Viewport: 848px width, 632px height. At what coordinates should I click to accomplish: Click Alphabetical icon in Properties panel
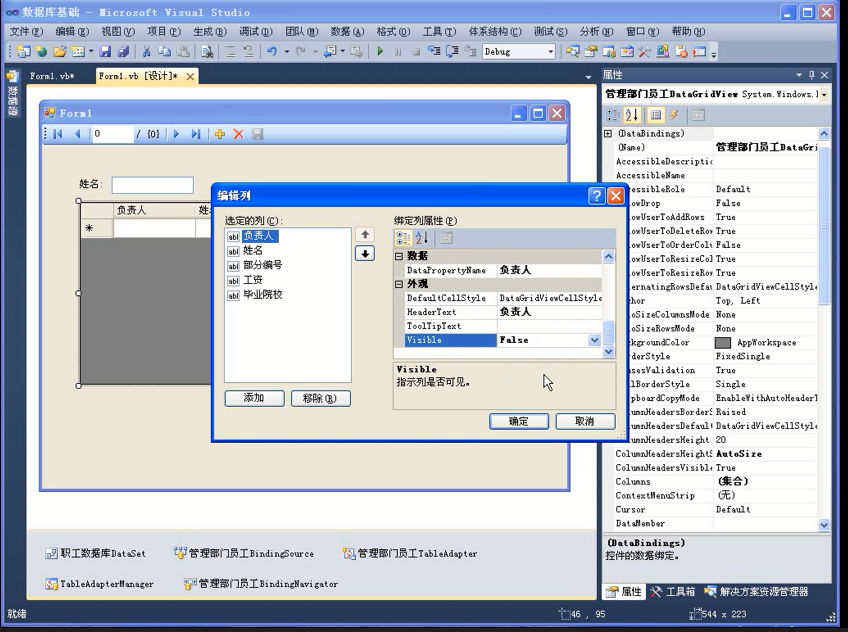pos(632,115)
